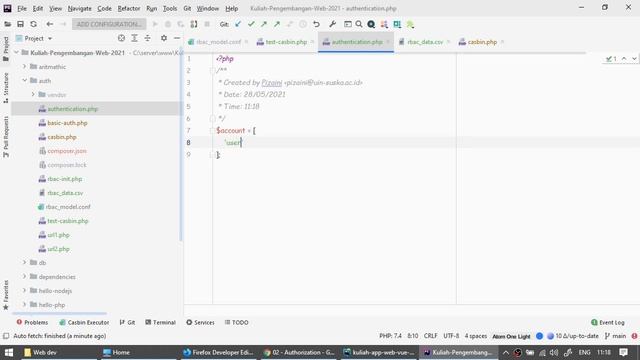The image size is (640, 360).
Task: Select rbac-init.php in project tree
Action: 65,178
